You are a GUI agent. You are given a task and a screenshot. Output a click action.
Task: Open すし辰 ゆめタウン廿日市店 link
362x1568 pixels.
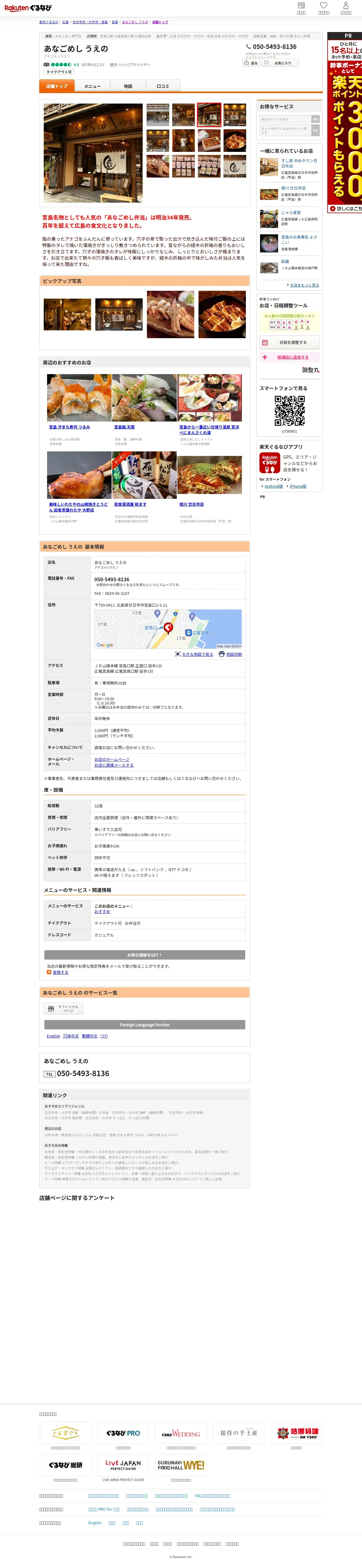(x=299, y=163)
